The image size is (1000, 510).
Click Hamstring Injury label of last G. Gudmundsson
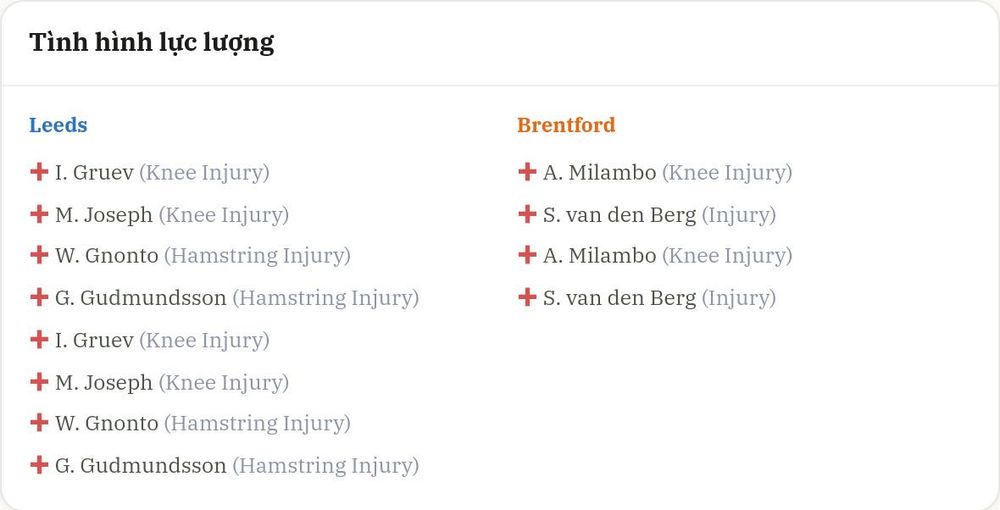click(x=325, y=466)
